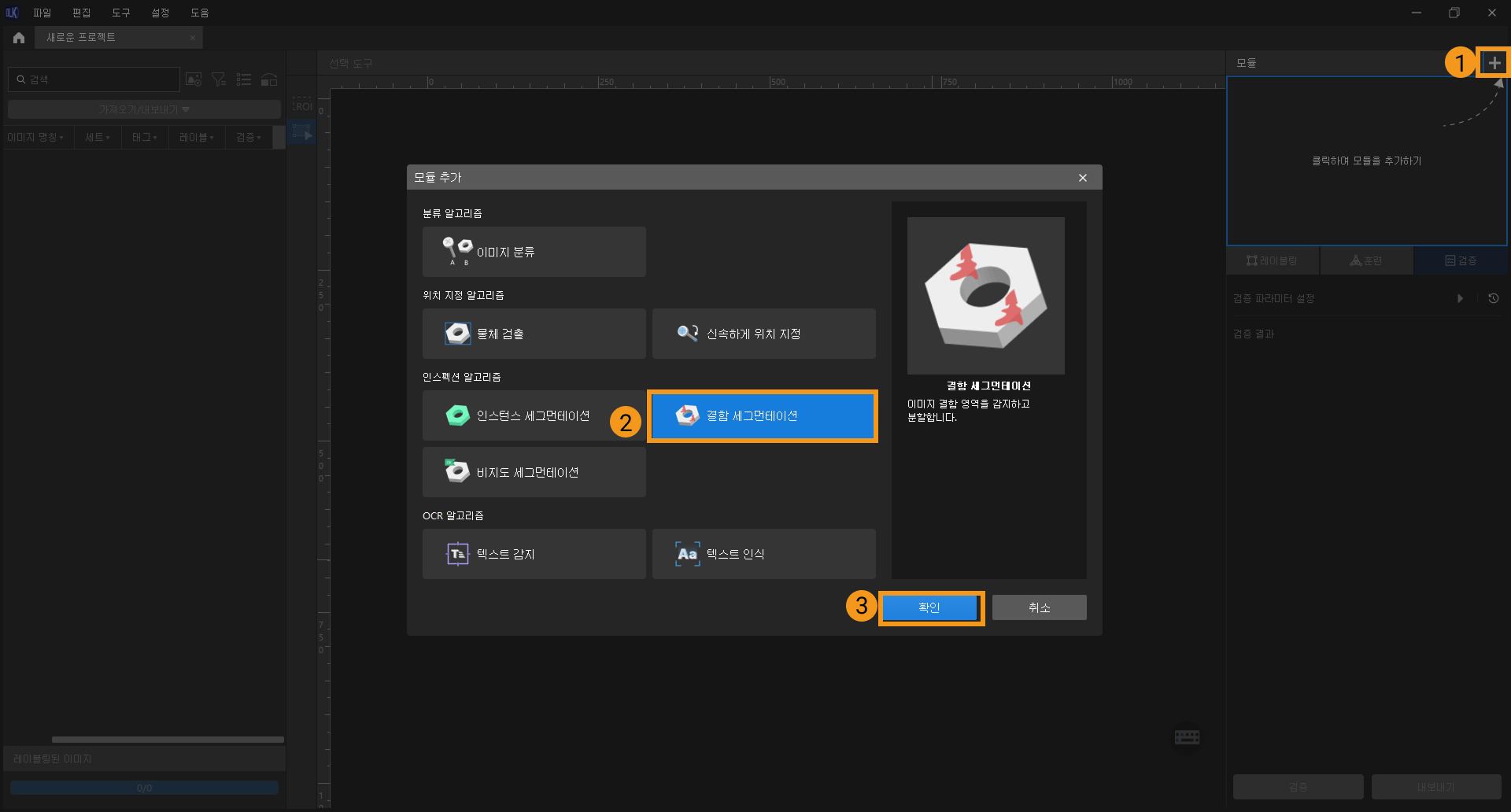Click the 물체 검출 nut icon
The width and height of the screenshot is (1511, 812).
coord(457,334)
